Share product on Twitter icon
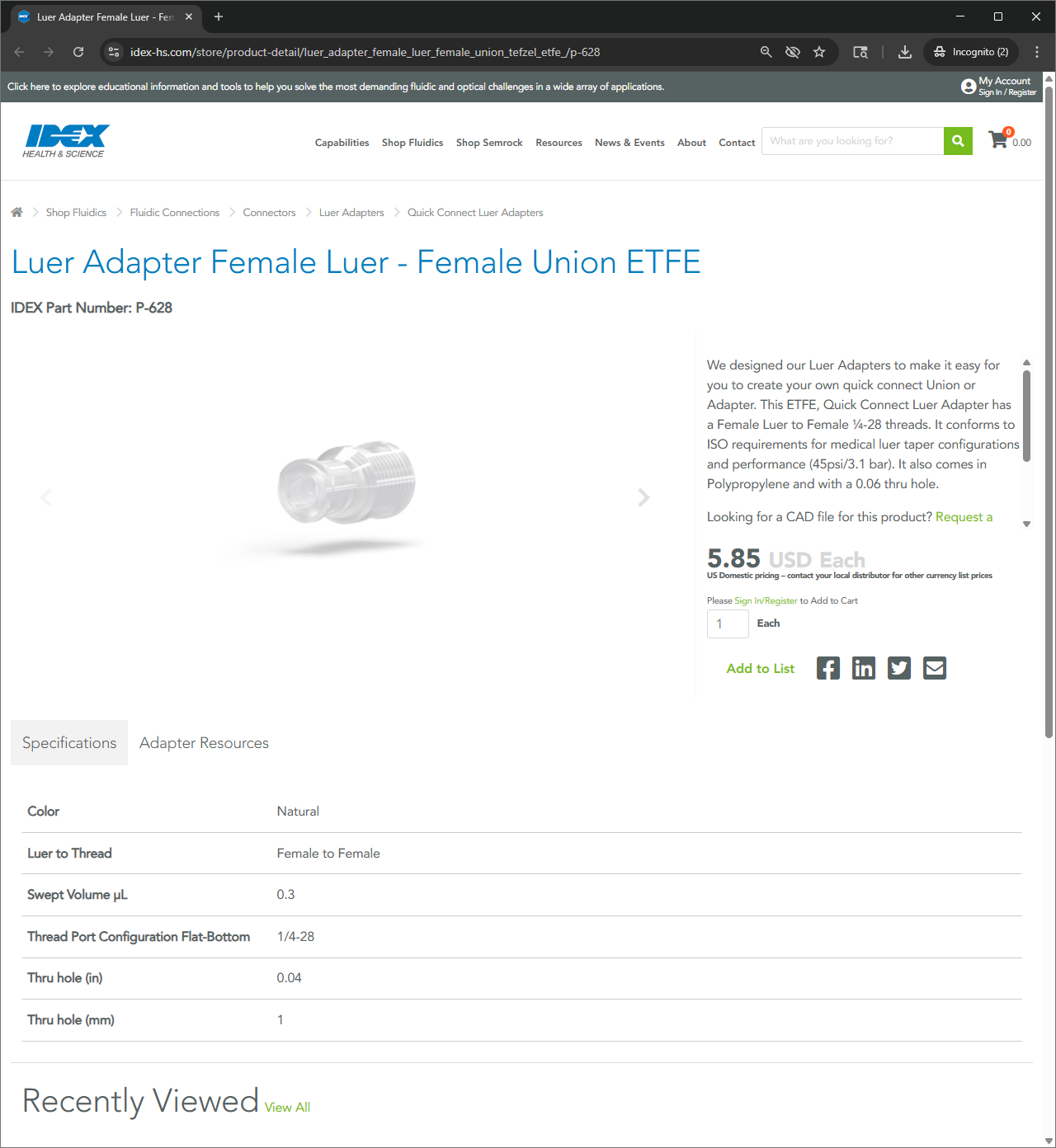The width and height of the screenshot is (1056, 1148). [x=899, y=668]
